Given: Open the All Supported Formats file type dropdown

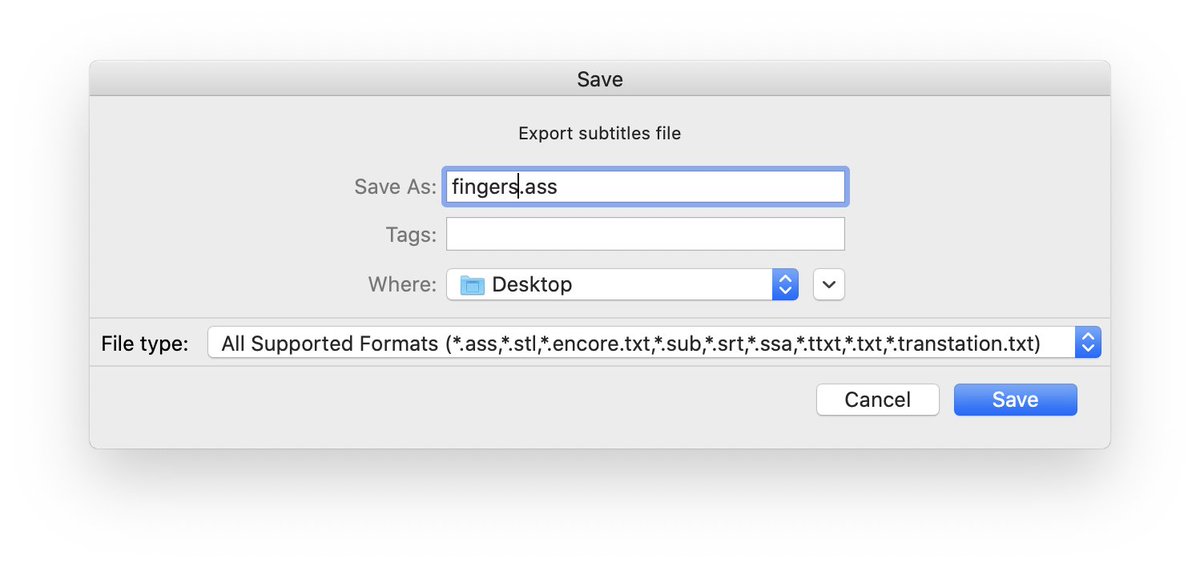Looking at the screenshot, I should (x=654, y=343).
